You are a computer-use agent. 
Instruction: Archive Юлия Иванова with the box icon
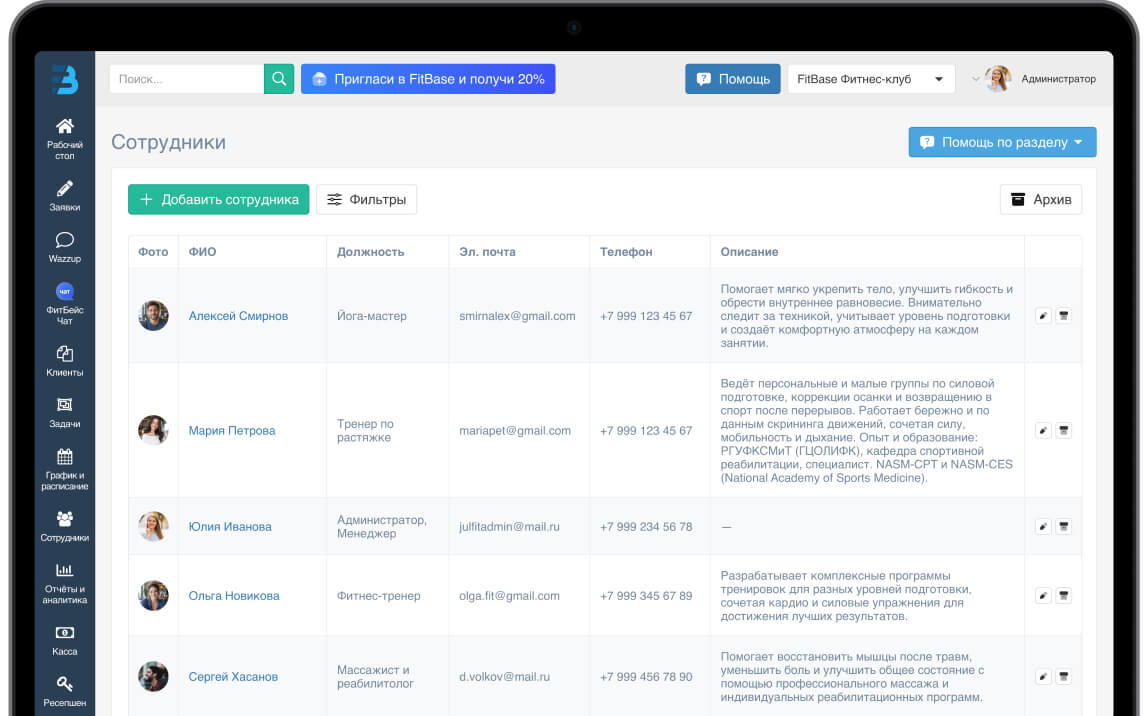(1063, 526)
